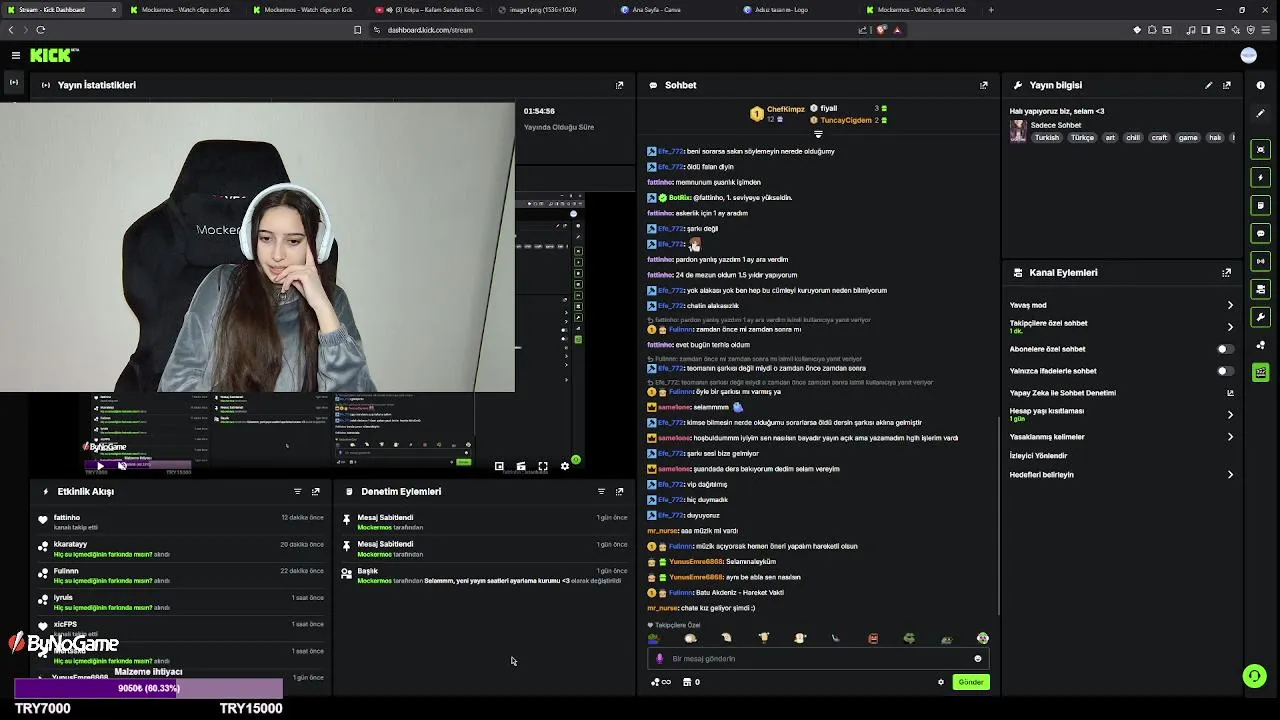Screen dimensions: 1280x720
Task: Pop out the Sohbet chat panel
Action: 984,85
